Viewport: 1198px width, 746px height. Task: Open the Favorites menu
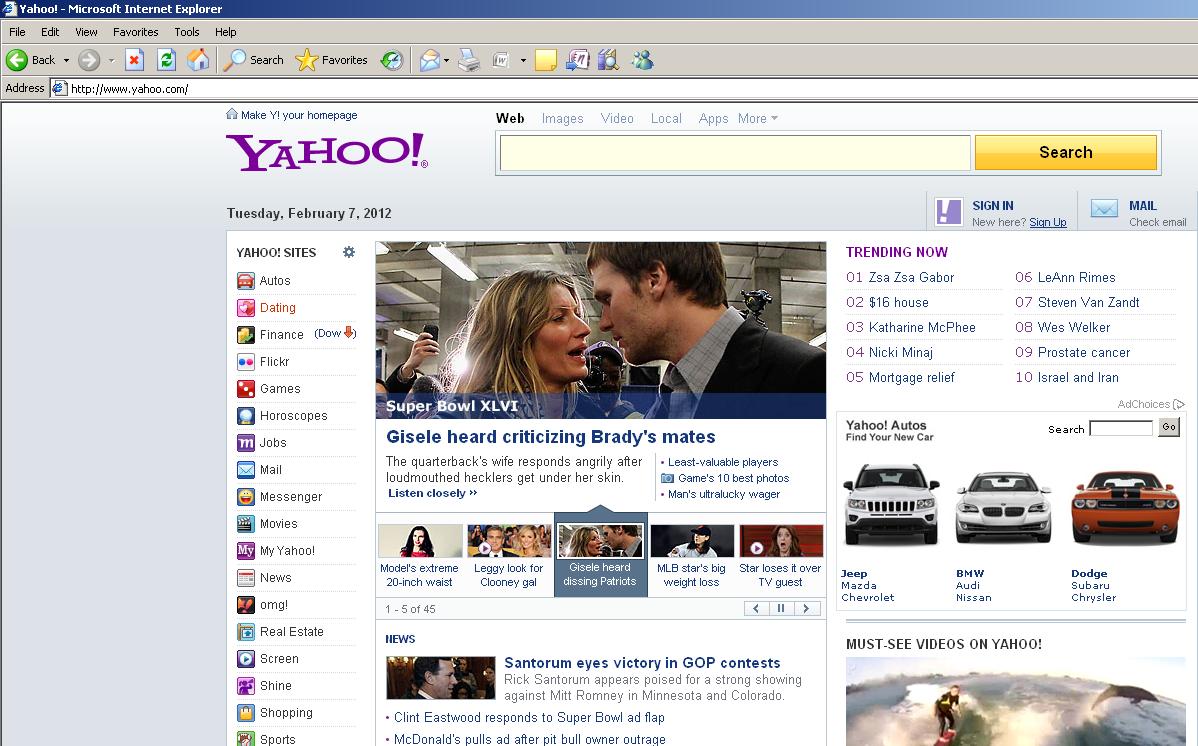pyautogui.click(x=135, y=32)
